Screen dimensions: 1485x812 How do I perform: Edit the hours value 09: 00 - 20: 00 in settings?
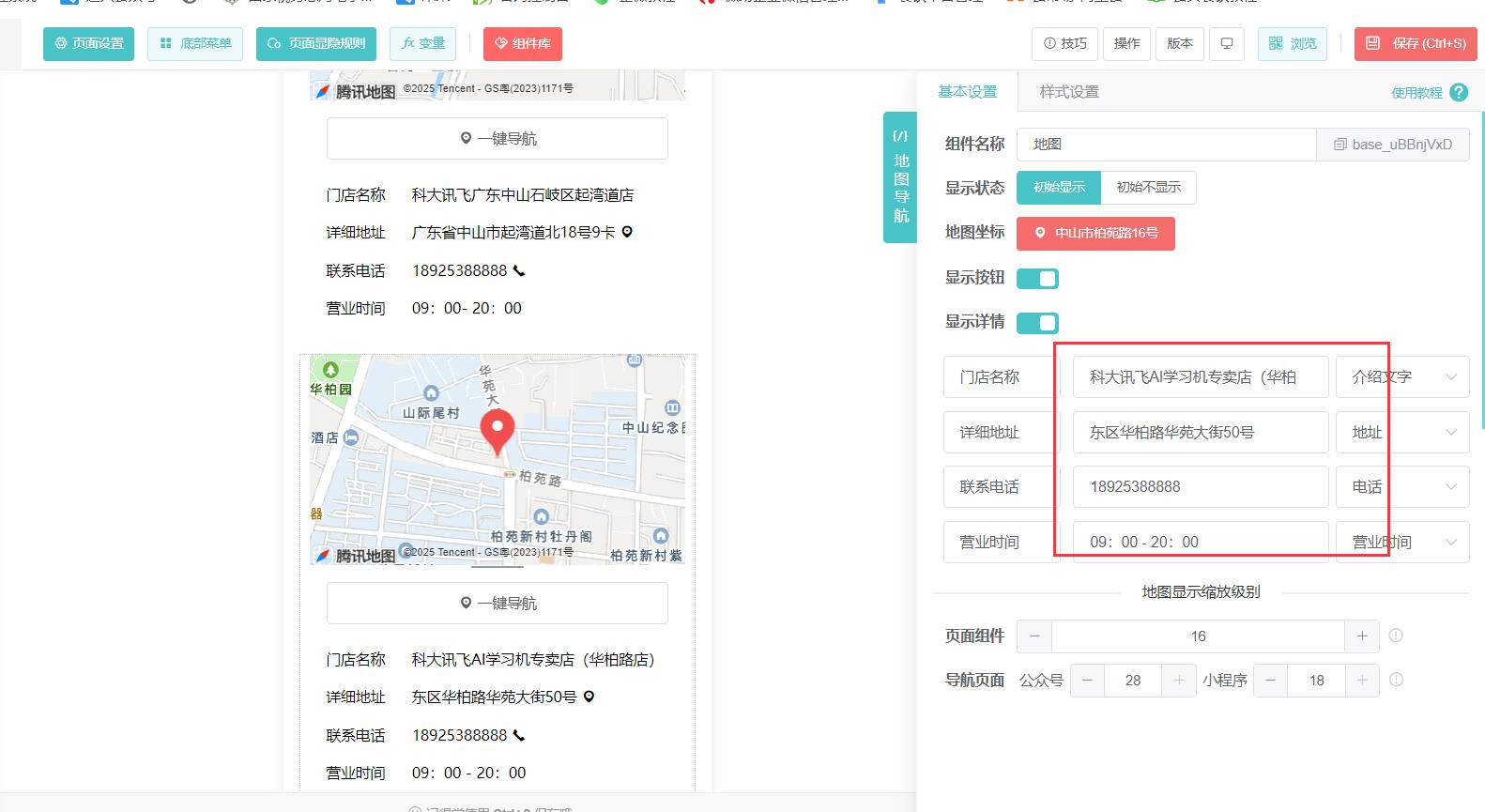point(1201,543)
